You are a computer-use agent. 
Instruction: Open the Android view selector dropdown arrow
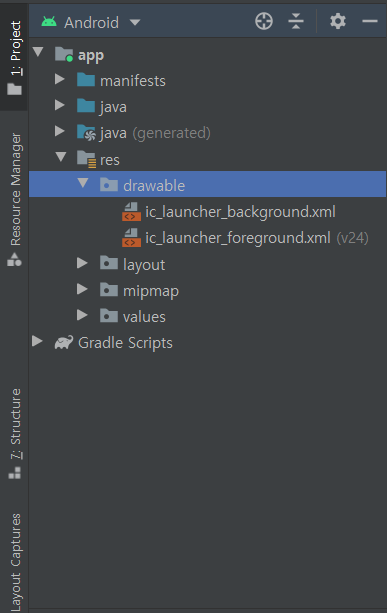click(135, 22)
